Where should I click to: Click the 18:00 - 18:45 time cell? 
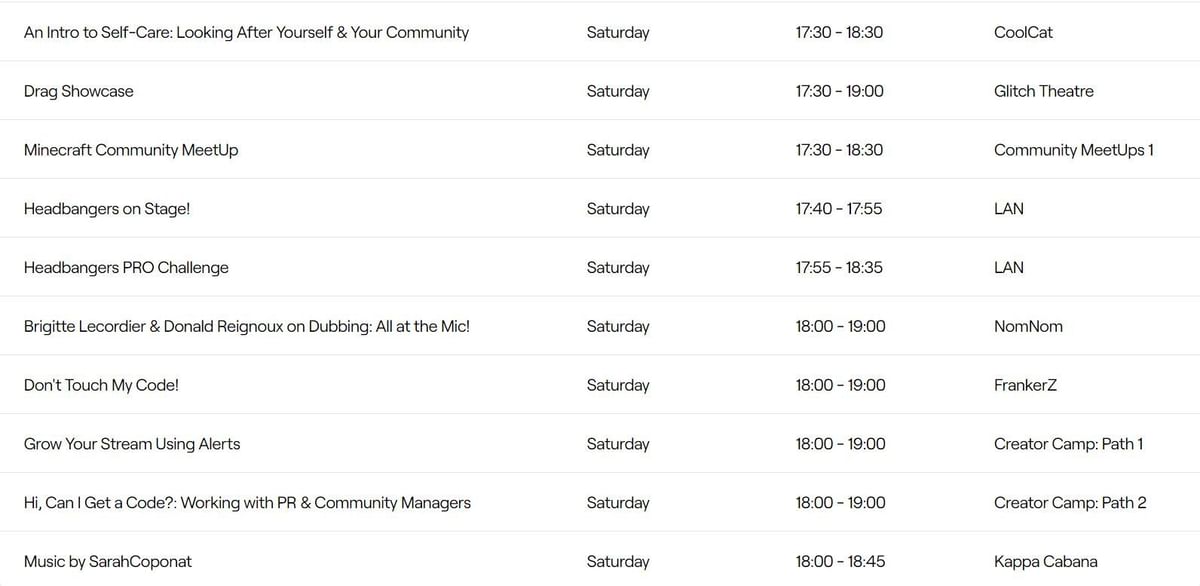click(840, 562)
